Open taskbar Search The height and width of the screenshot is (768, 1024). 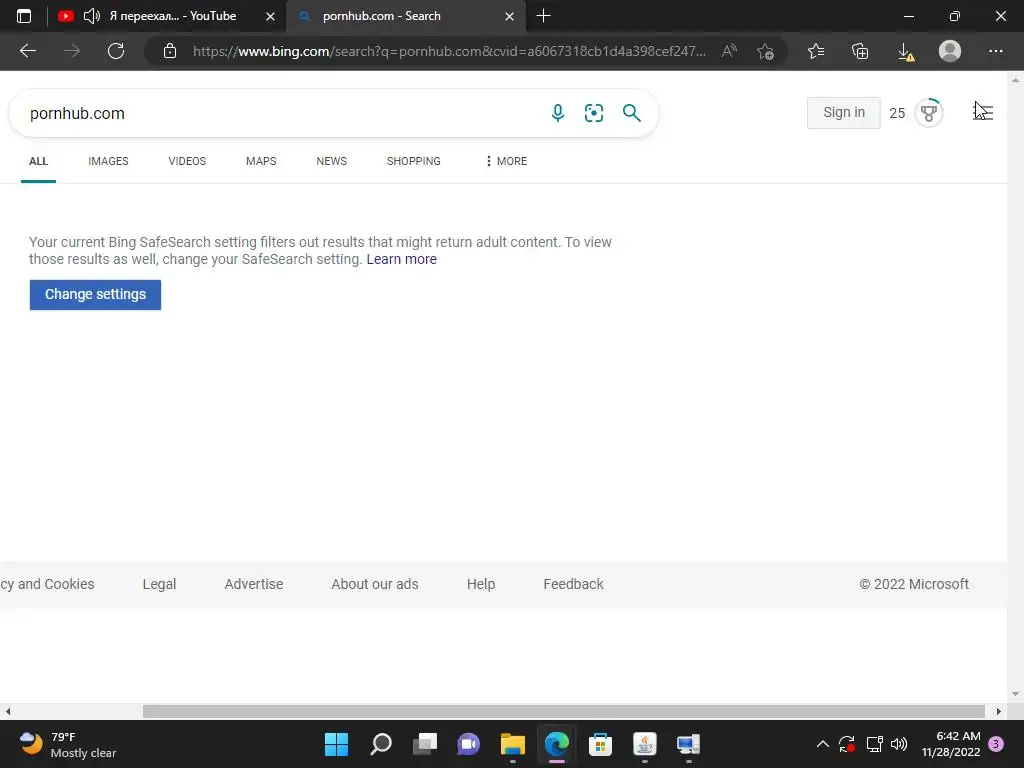381,744
